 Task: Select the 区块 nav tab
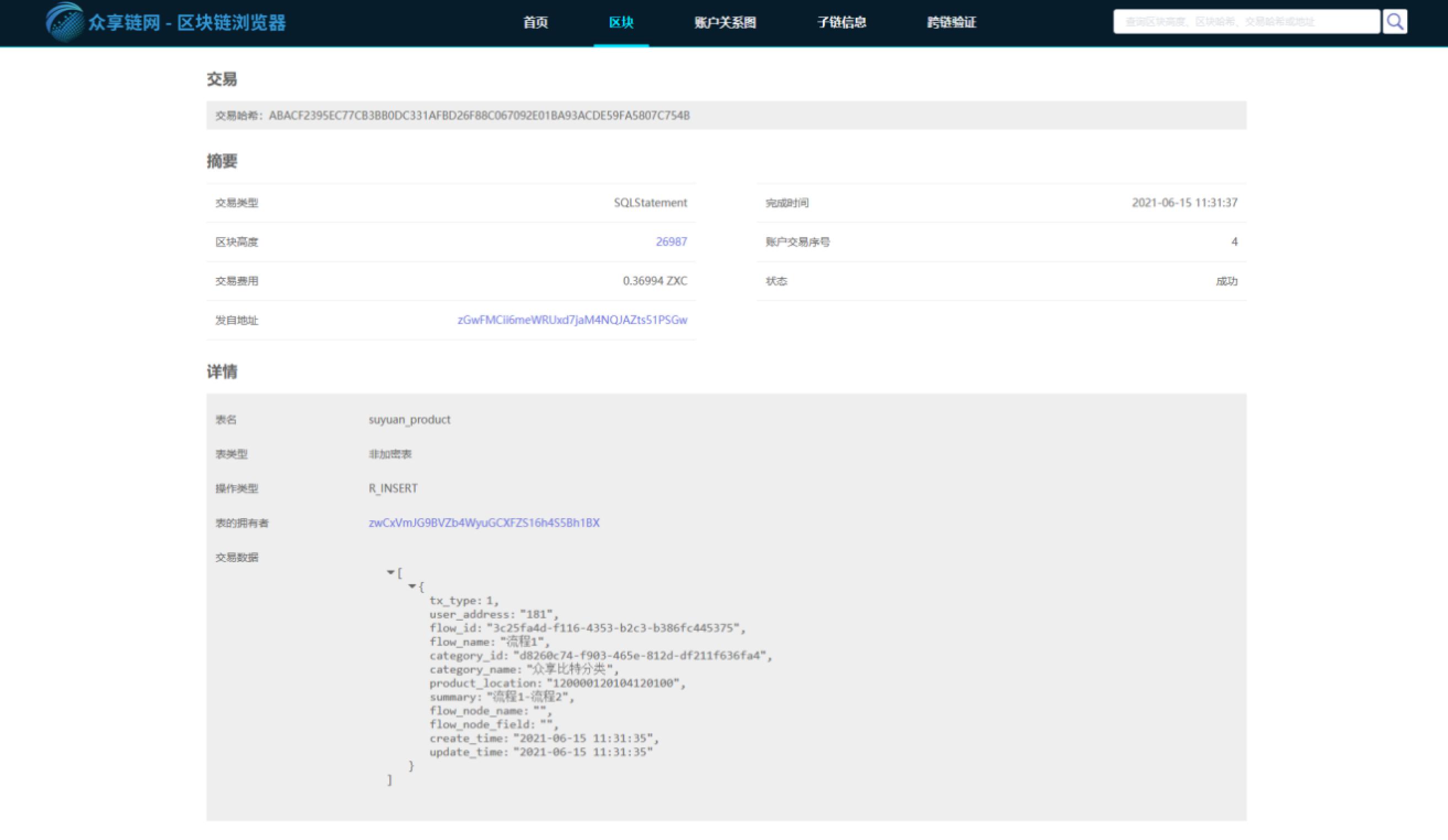621,23
